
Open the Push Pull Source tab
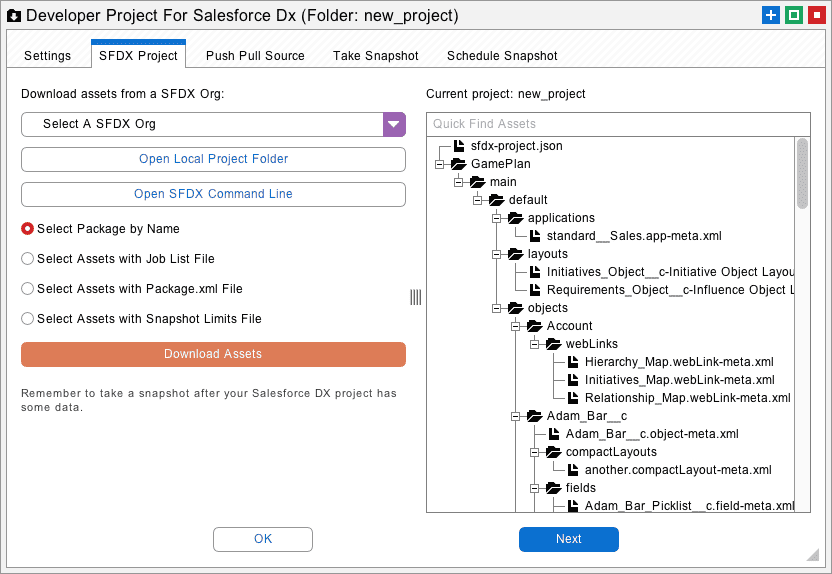[x=255, y=56]
